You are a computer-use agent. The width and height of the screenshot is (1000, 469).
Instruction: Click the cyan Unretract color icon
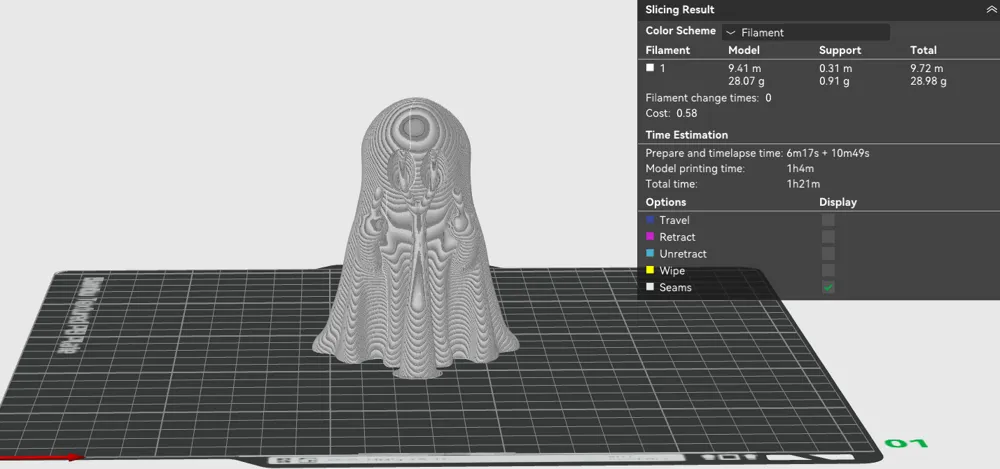click(650, 253)
